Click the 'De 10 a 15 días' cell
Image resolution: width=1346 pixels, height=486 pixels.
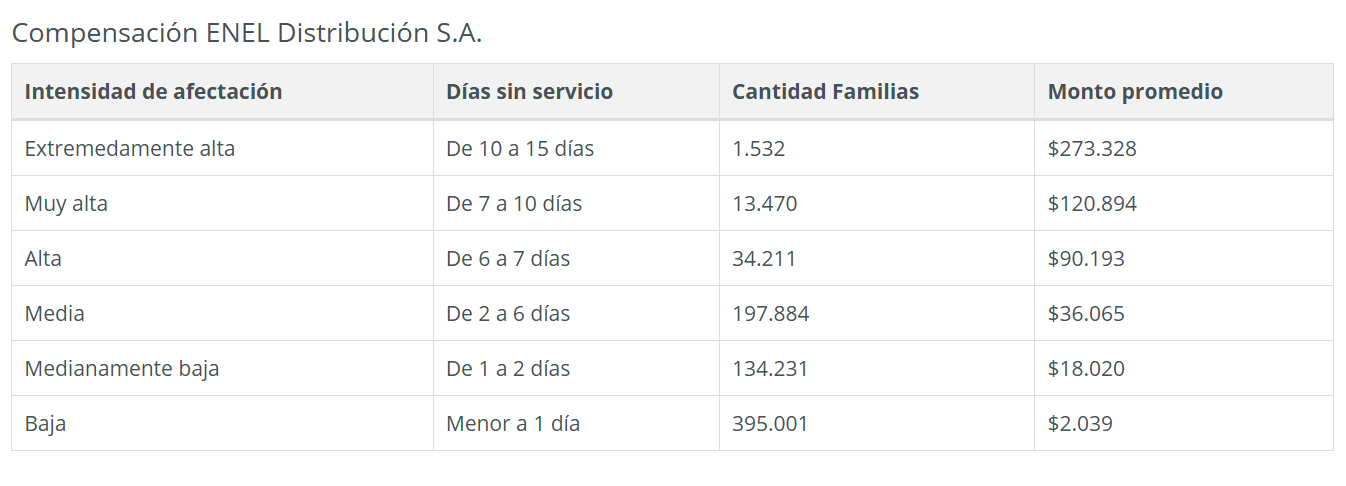[520, 149]
